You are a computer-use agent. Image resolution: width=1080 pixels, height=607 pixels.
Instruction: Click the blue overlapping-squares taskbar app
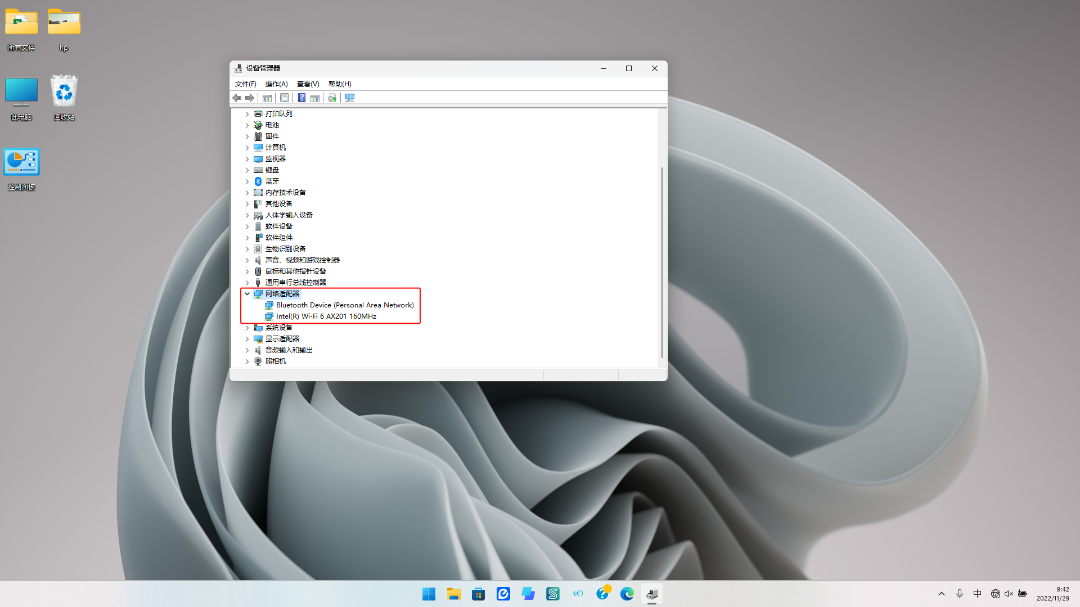point(528,594)
